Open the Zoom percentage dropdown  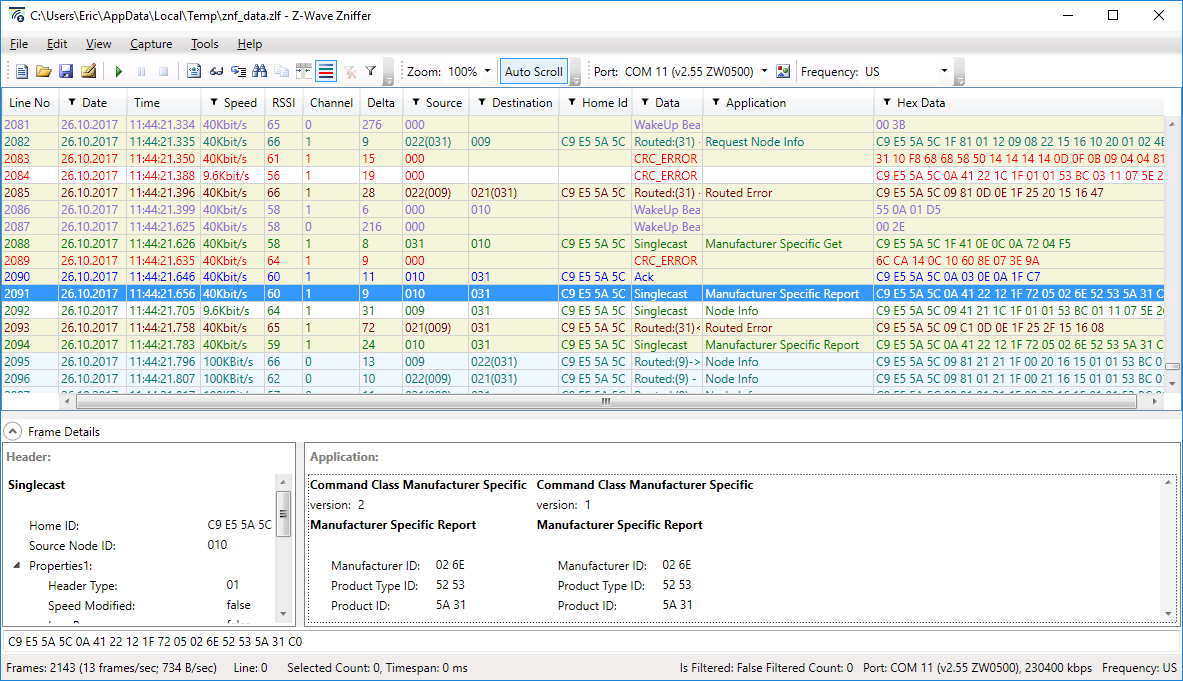pyautogui.click(x=487, y=72)
